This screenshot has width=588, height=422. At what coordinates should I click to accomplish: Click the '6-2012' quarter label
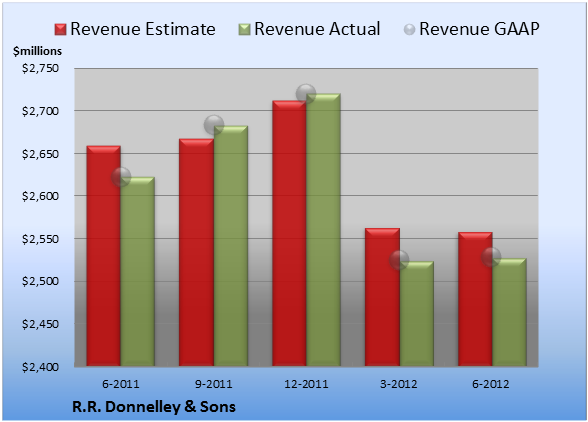coord(491,384)
